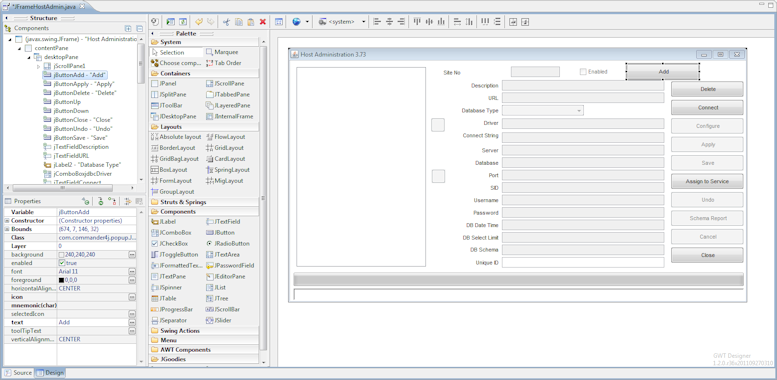Pick JTree from the palette
The width and height of the screenshot is (777, 380).
coord(217,298)
